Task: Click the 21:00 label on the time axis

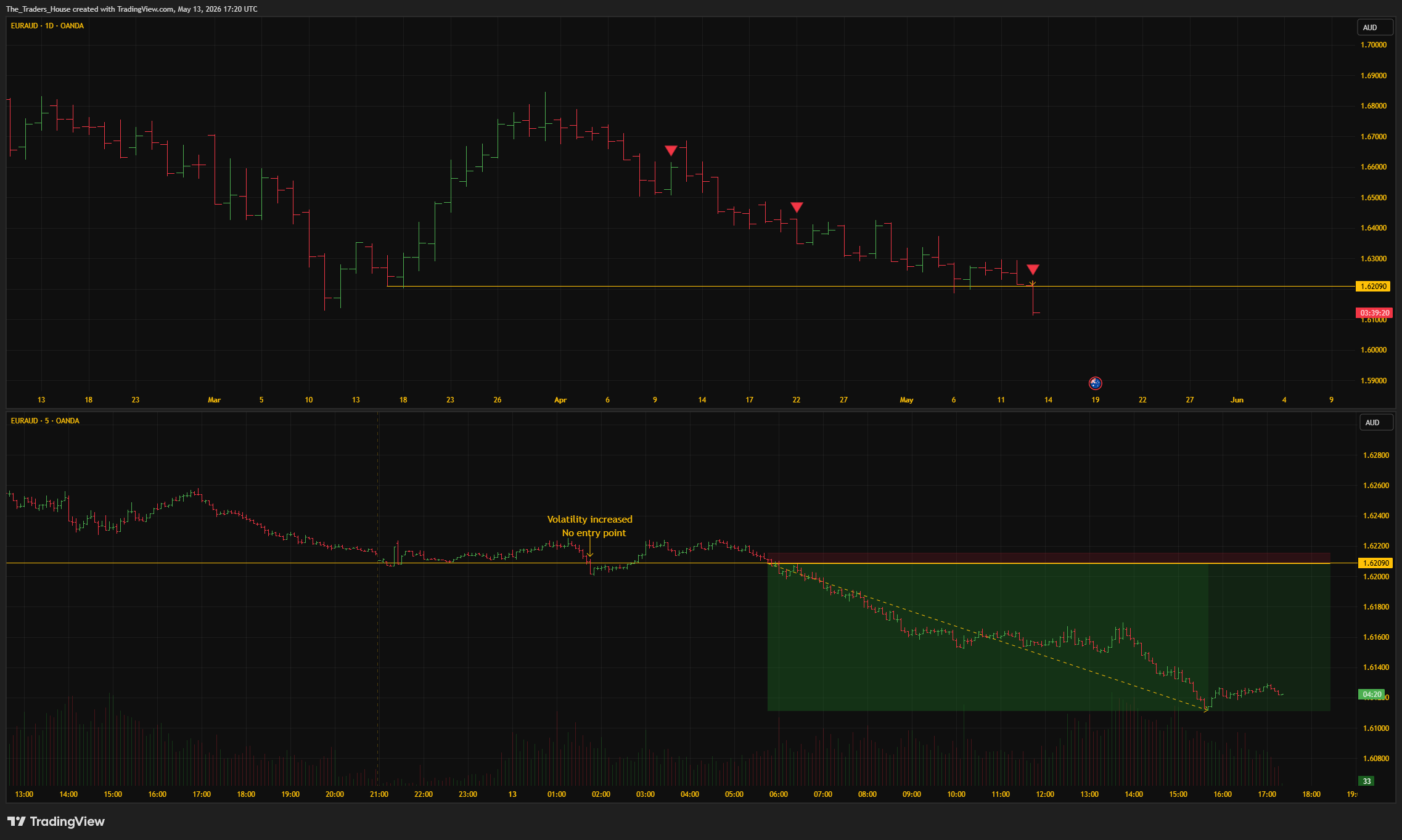Action: pos(379,794)
